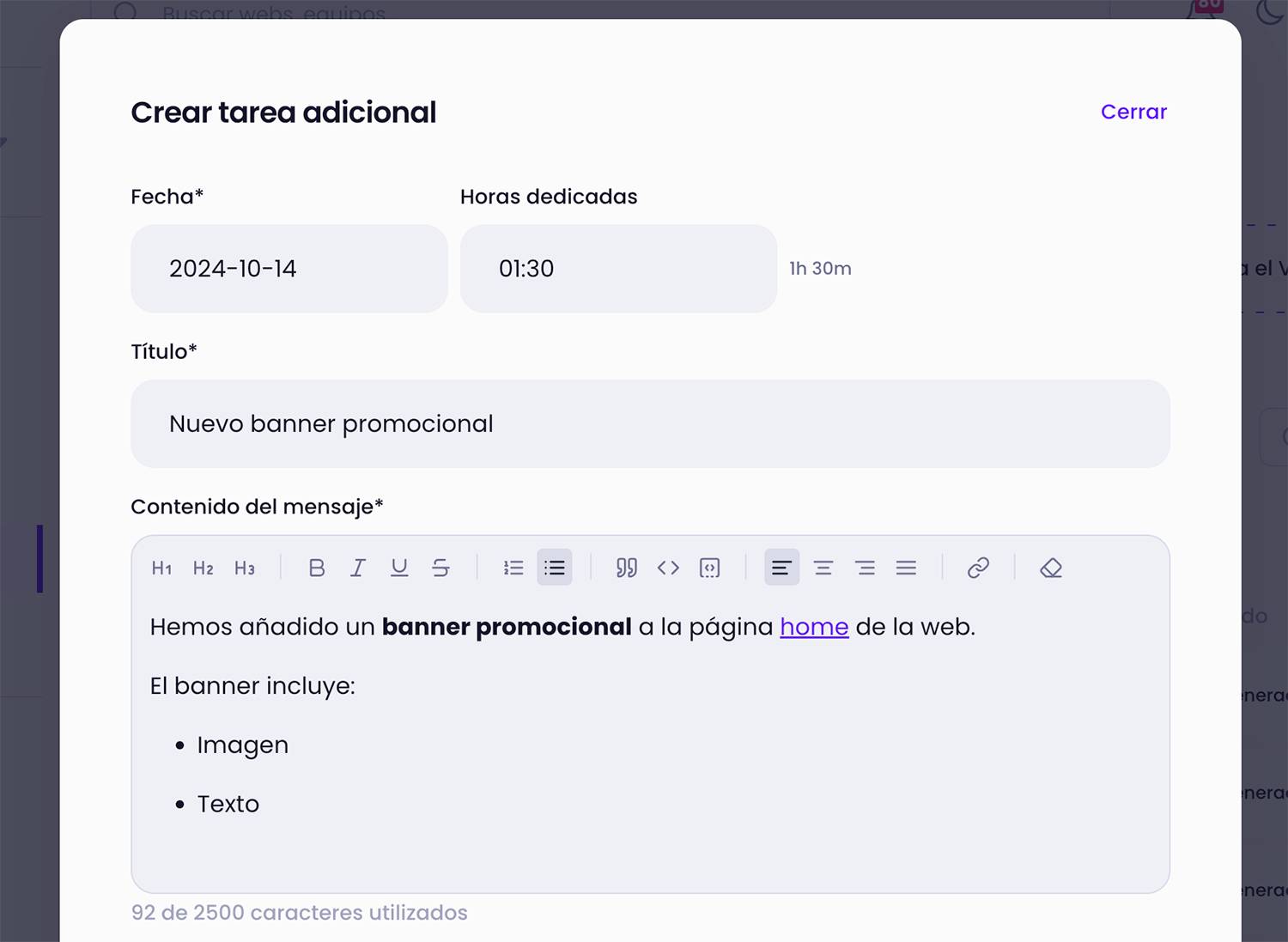This screenshot has width=1288, height=942.
Task: Justify the text alignment
Action: tap(906, 568)
